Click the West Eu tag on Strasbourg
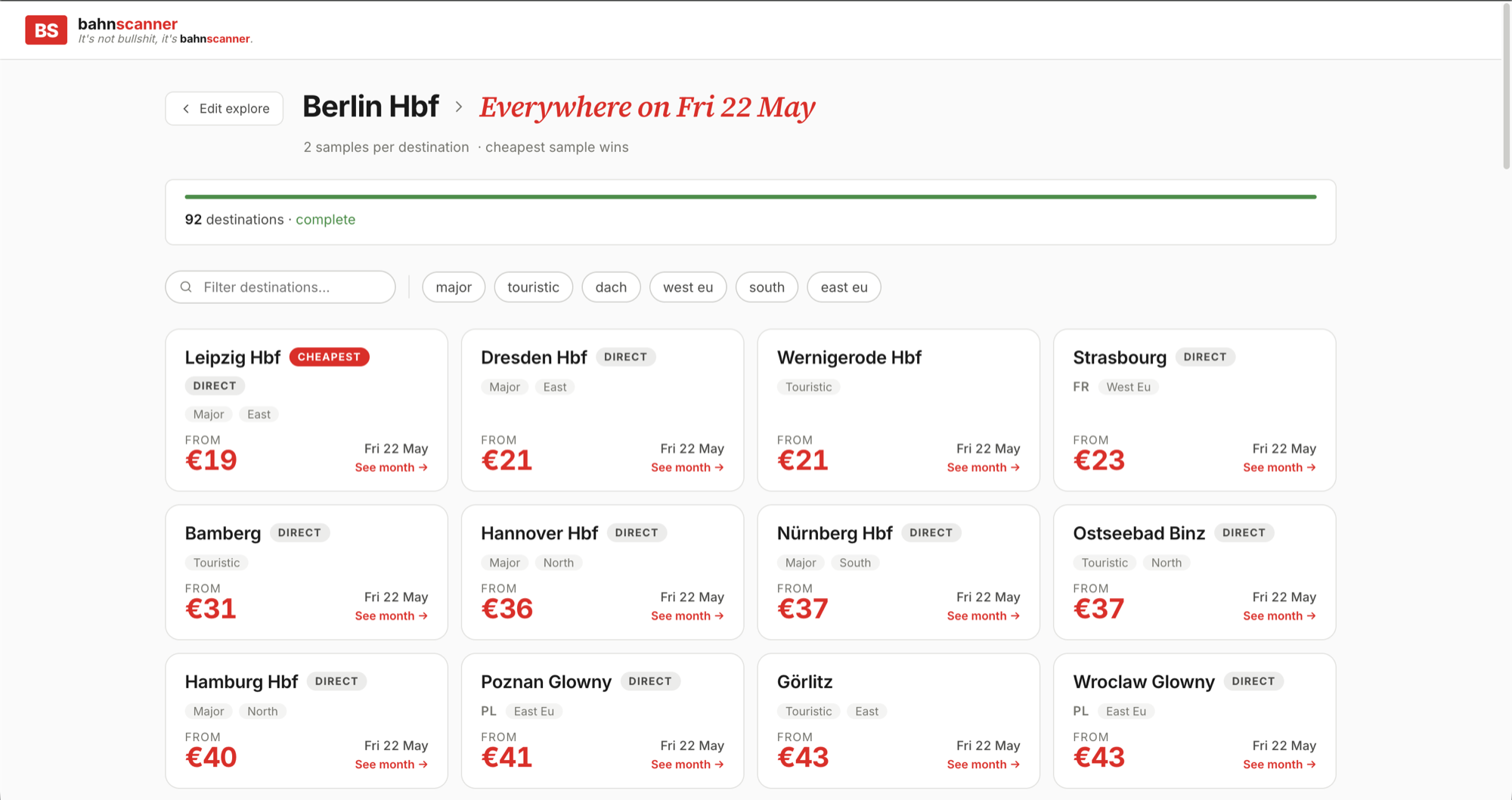Image resolution: width=1512 pixels, height=800 pixels. [1128, 387]
